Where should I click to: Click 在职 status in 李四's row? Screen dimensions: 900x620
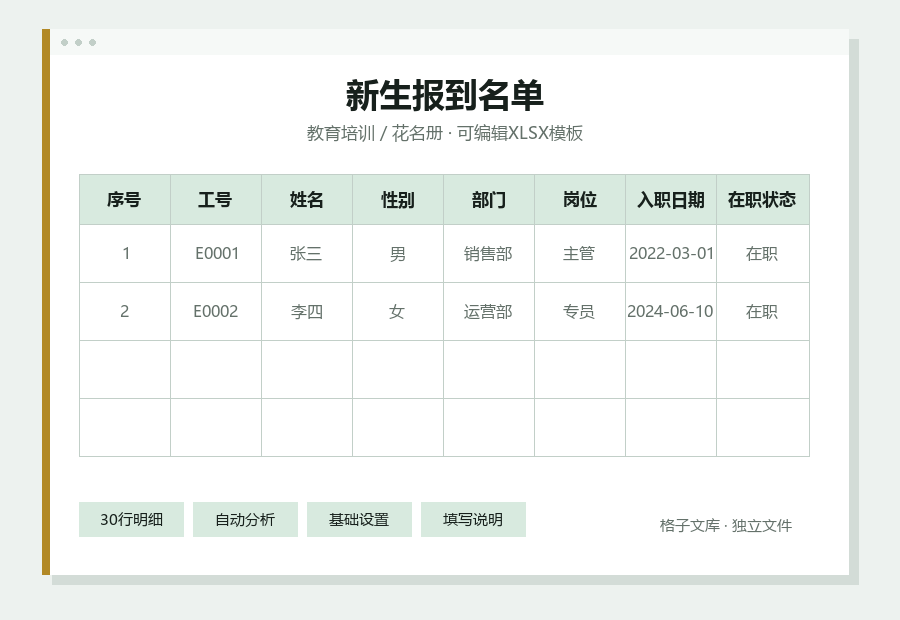coord(763,312)
